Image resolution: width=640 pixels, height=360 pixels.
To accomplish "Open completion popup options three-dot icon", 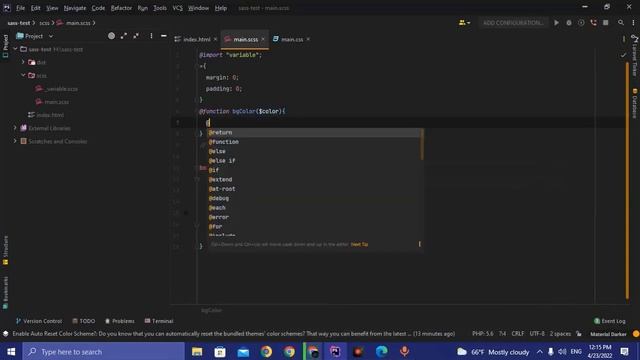I will 419,244.
